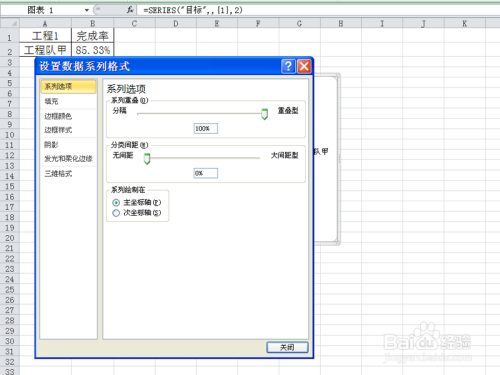Click the 重叠型 label by overlap slider
The image size is (500, 375).
[x=288, y=111]
